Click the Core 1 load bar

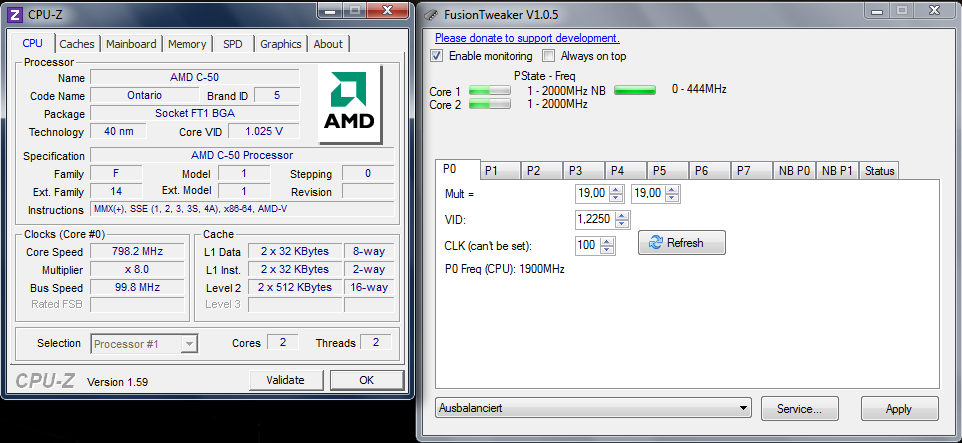coord(490,91)
